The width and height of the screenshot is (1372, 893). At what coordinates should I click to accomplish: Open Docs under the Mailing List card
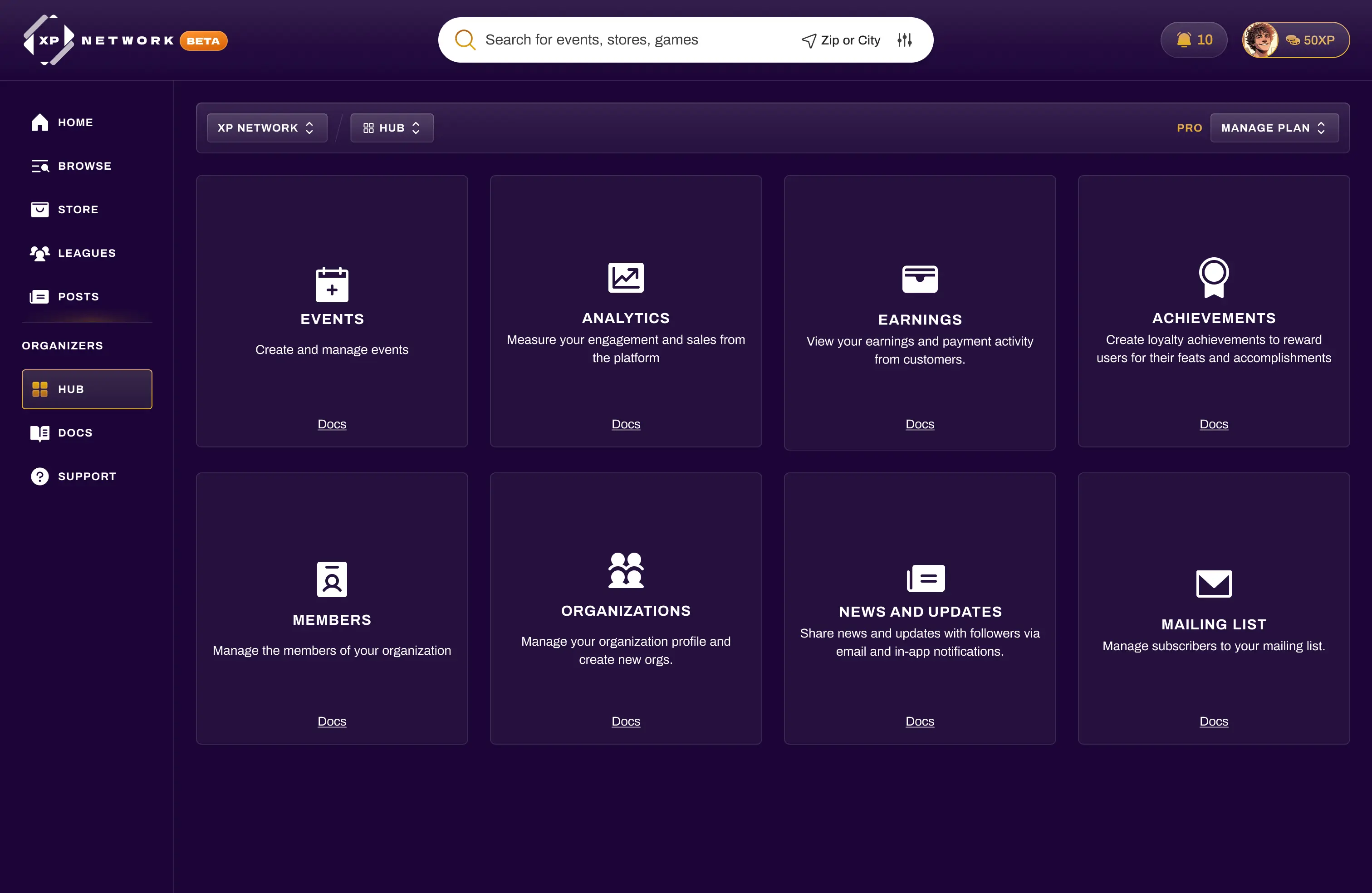(1213, 721)
